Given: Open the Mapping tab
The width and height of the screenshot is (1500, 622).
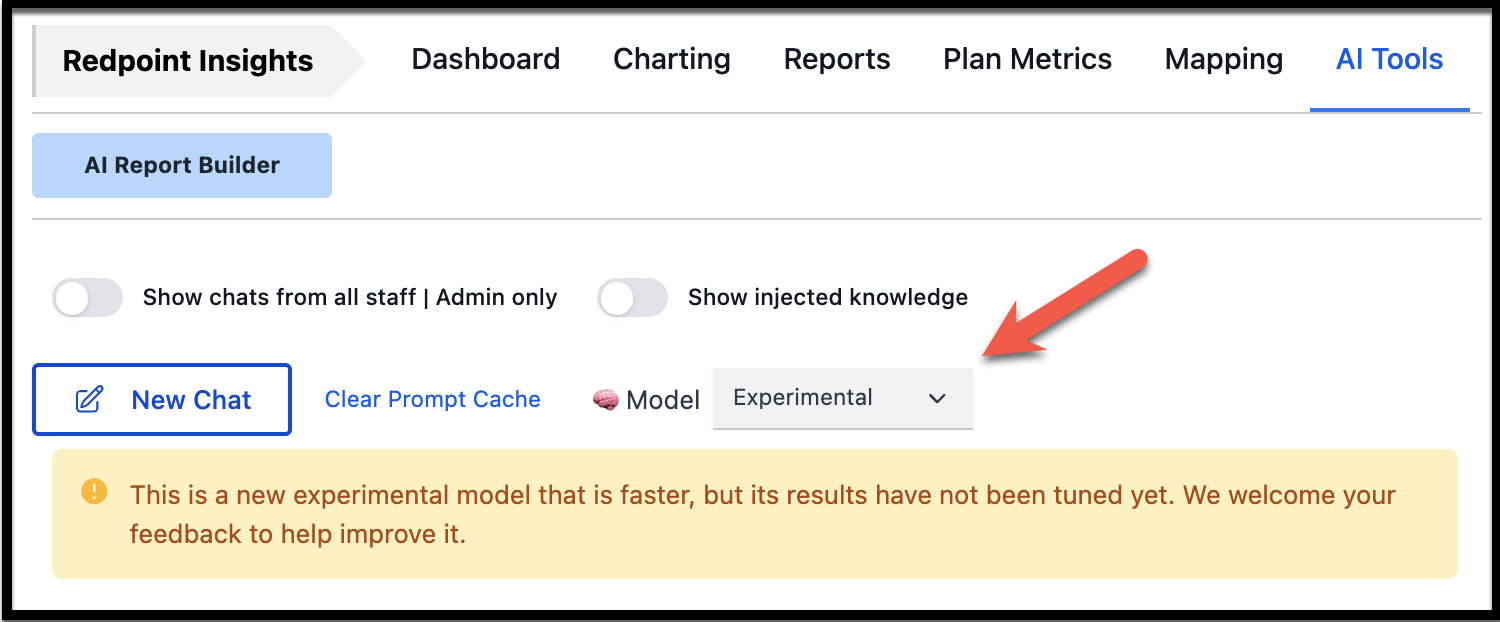Looking at the screenshot, I should (1223, 60).
